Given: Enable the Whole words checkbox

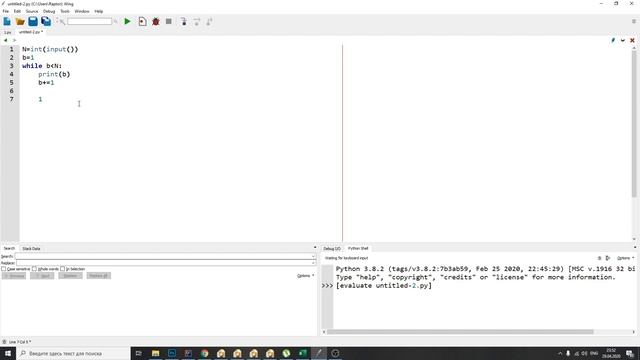Looking at the screenshot, I should click(35, 269).
